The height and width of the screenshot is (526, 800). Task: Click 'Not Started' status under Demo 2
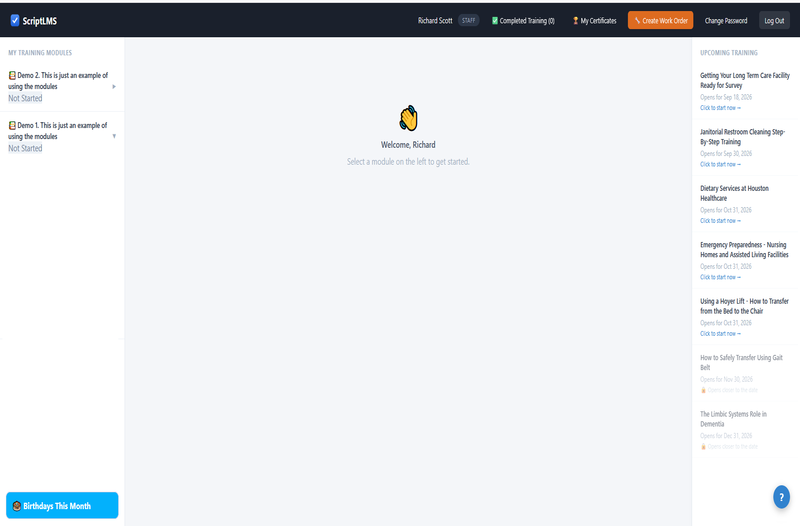pyautogui.click(x=25, y=98)
